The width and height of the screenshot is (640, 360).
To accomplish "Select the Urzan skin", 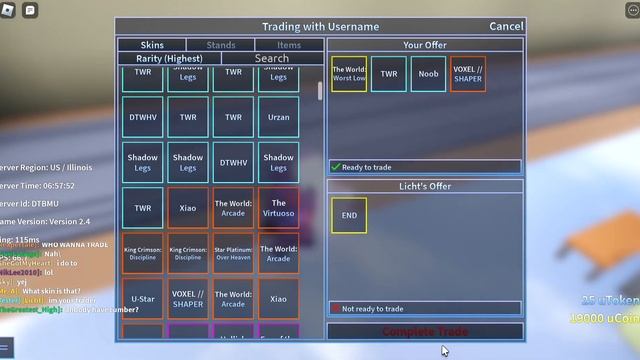I will coord(278,117).
